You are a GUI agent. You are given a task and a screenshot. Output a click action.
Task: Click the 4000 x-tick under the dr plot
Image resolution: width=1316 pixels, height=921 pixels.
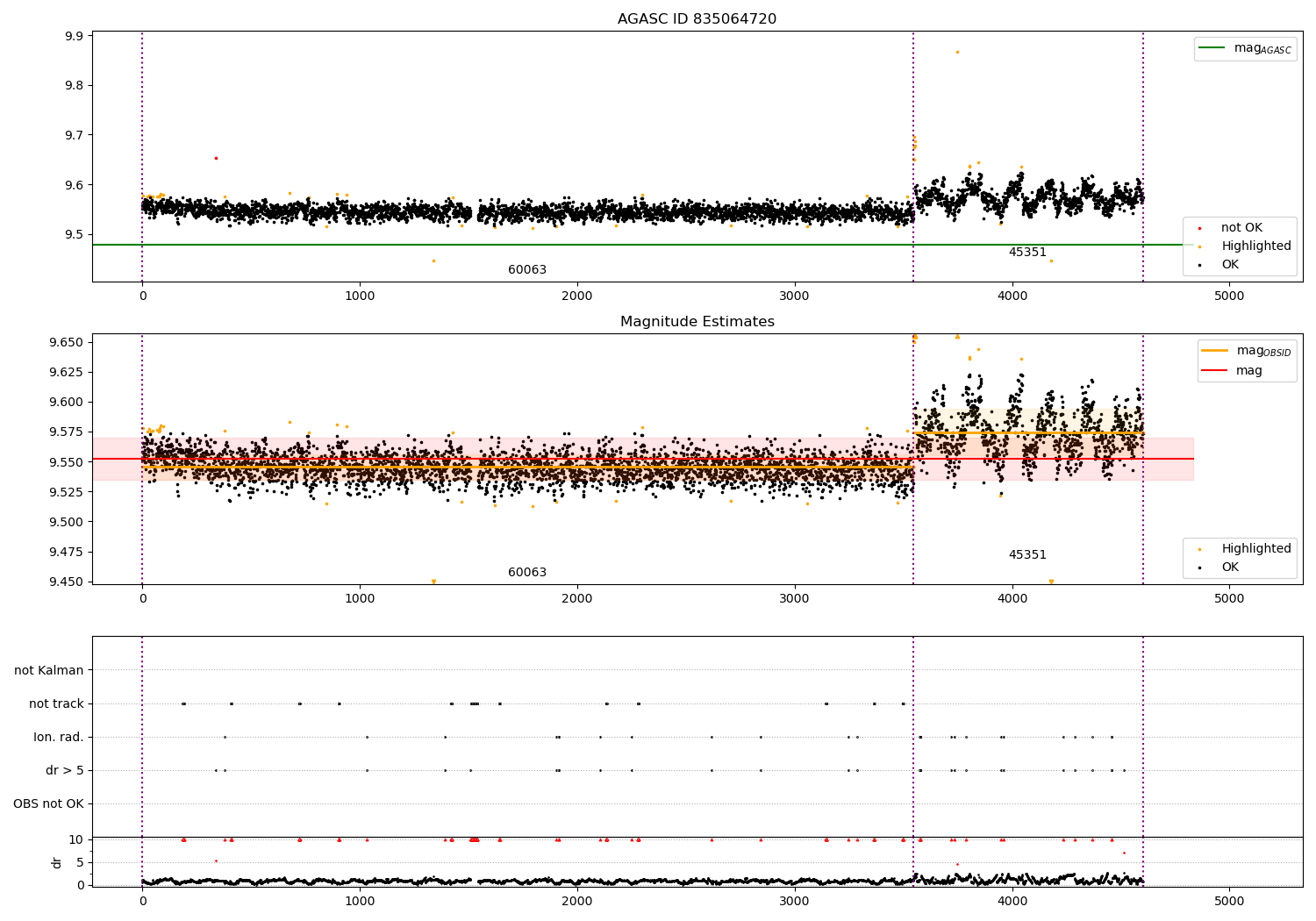click(x=1012, y=902)
